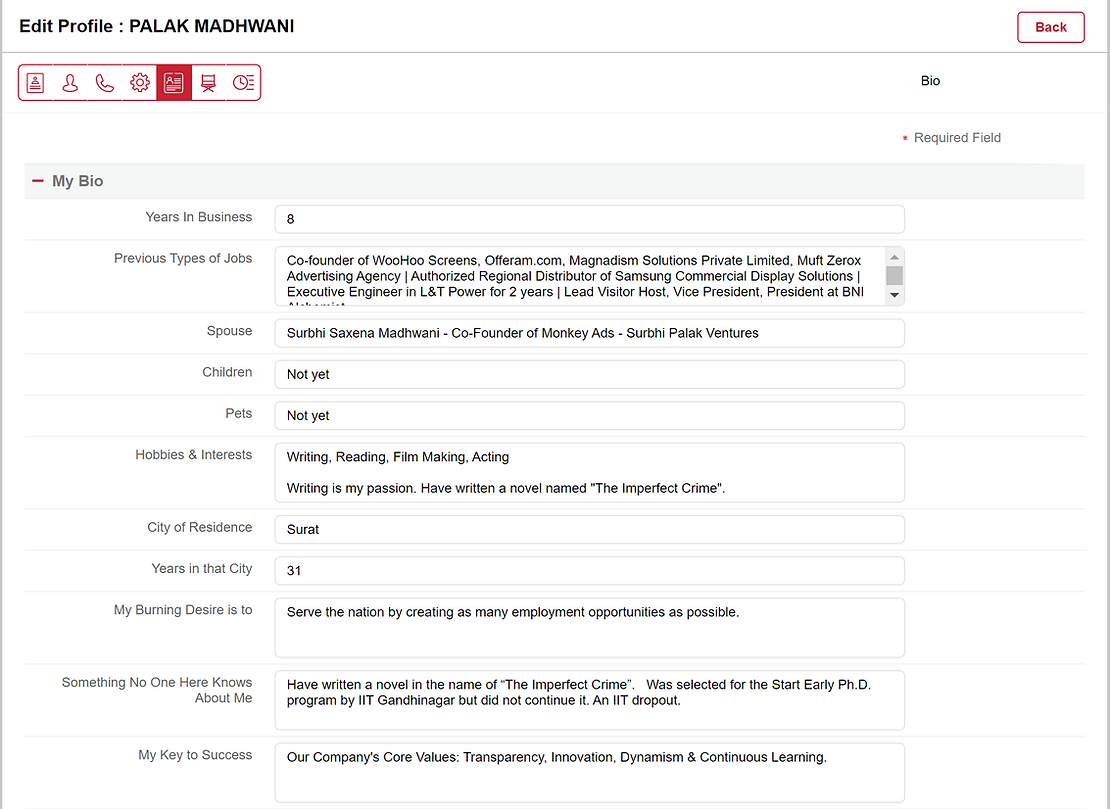Collapse the My Bio section
Viewport: 1110px width, 809px height.
[38, 181]
